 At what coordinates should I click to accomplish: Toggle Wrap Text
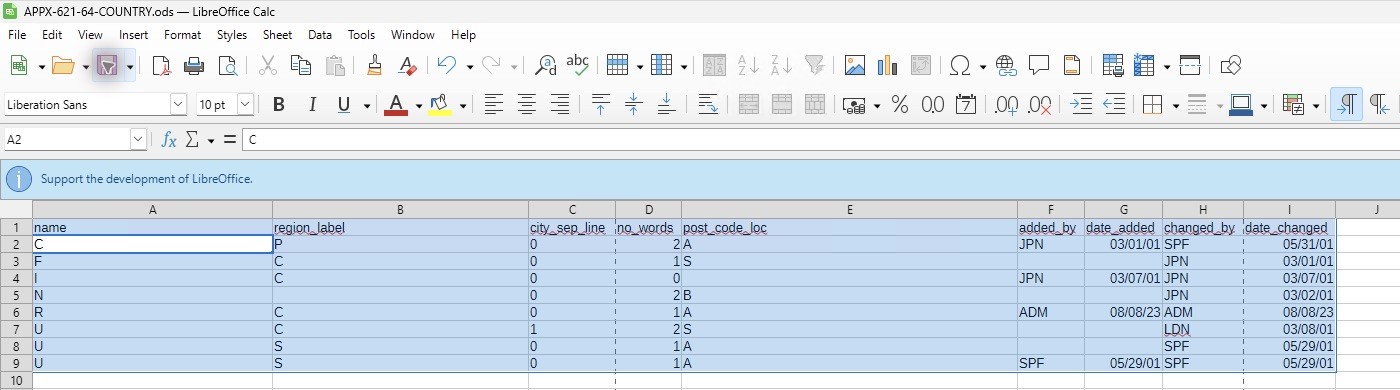pos(708,104)
